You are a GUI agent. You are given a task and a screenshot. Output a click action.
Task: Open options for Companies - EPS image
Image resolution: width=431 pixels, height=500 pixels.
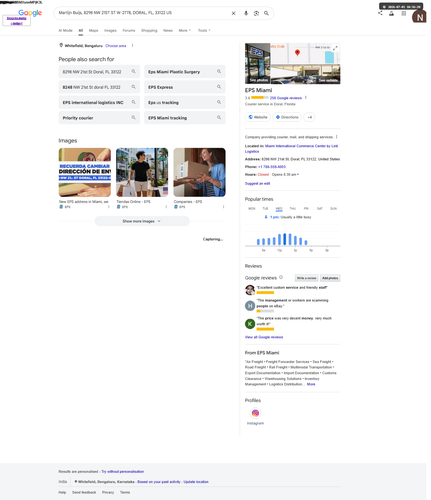223,207
